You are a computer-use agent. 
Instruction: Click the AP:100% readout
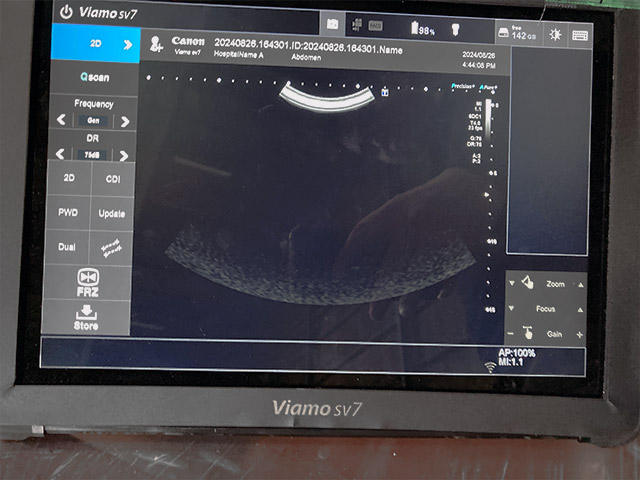click(516, 353)
